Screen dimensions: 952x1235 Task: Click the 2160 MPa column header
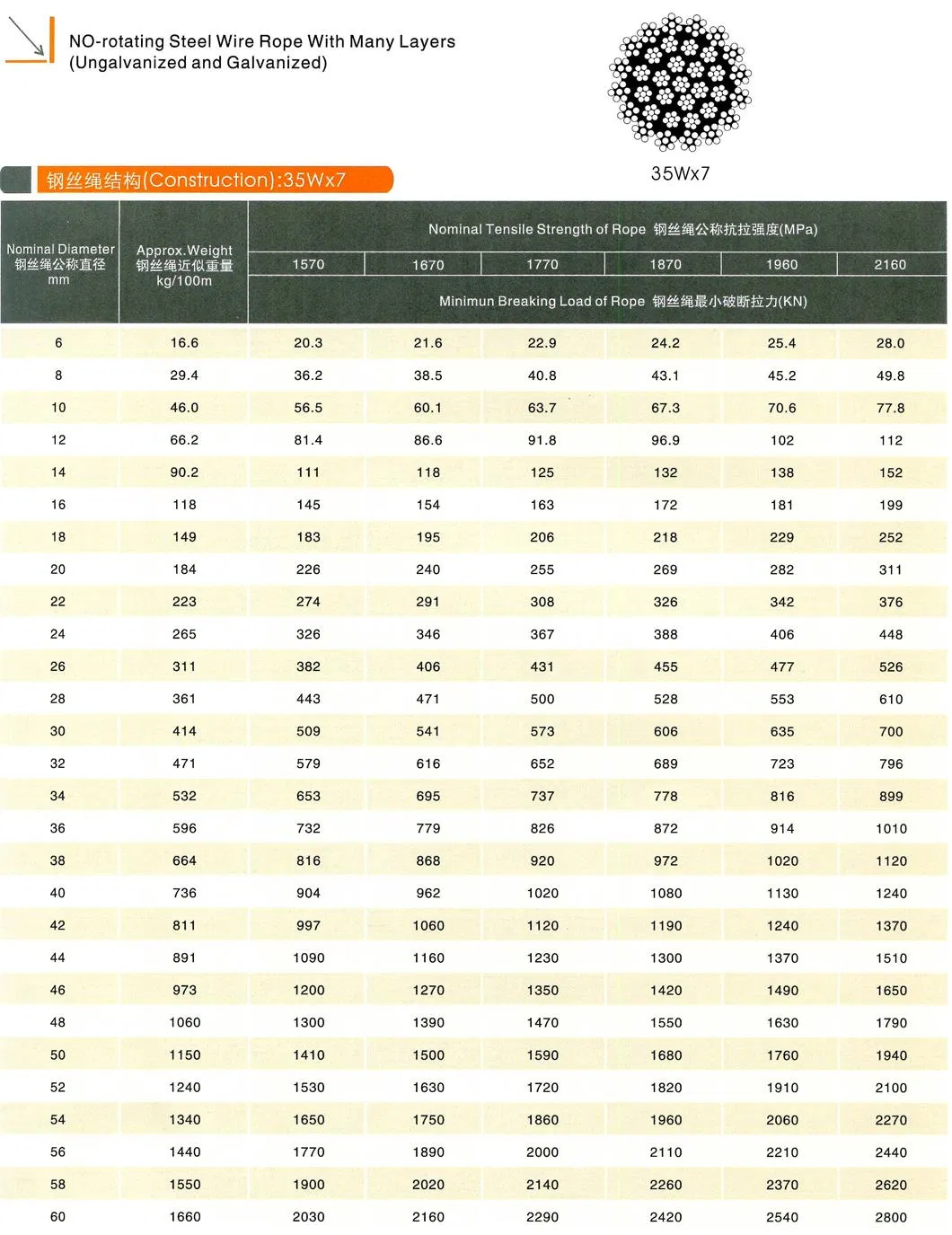click(890, 264)
